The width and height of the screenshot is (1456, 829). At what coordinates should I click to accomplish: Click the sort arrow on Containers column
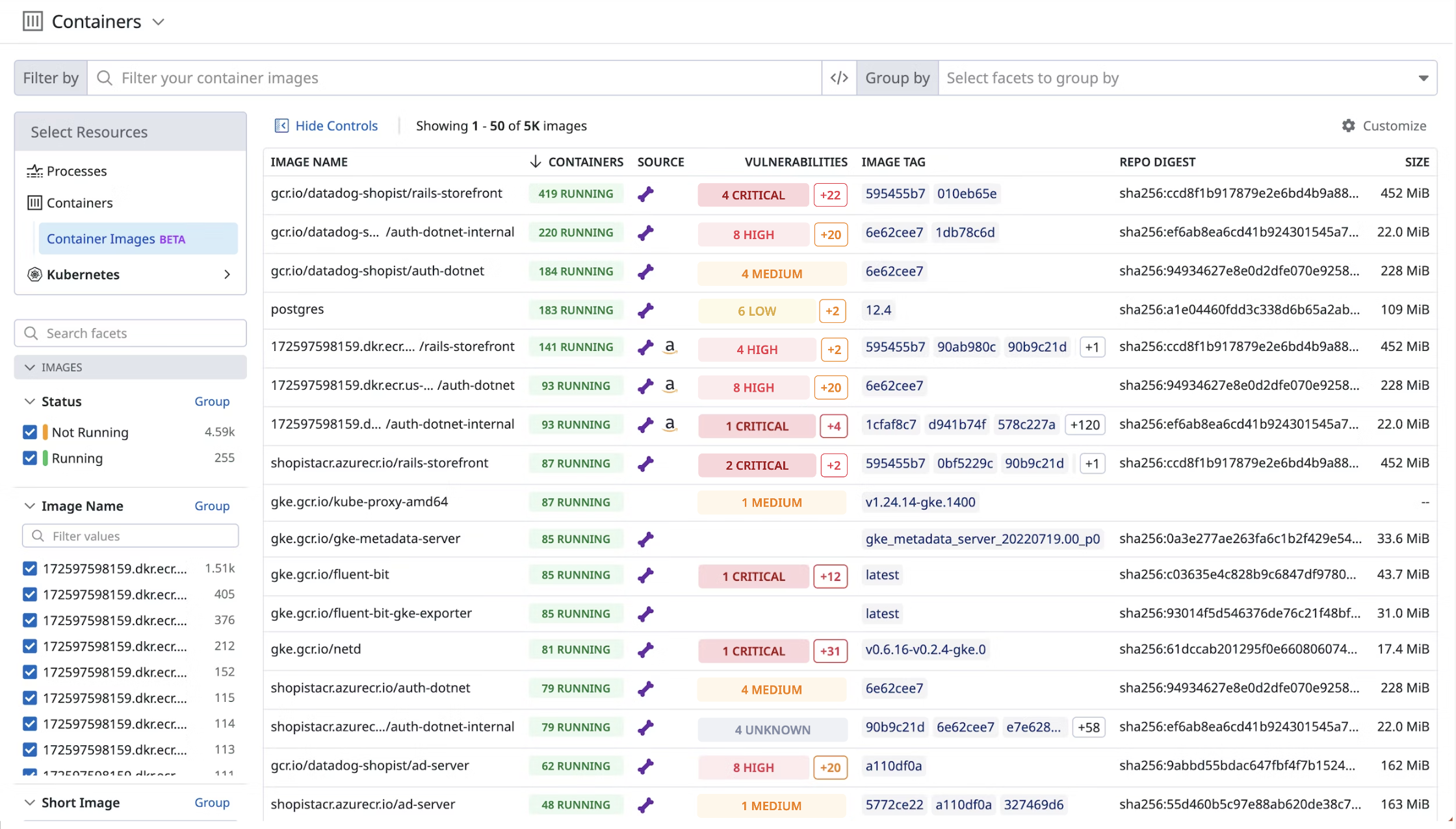pos(535,162)
